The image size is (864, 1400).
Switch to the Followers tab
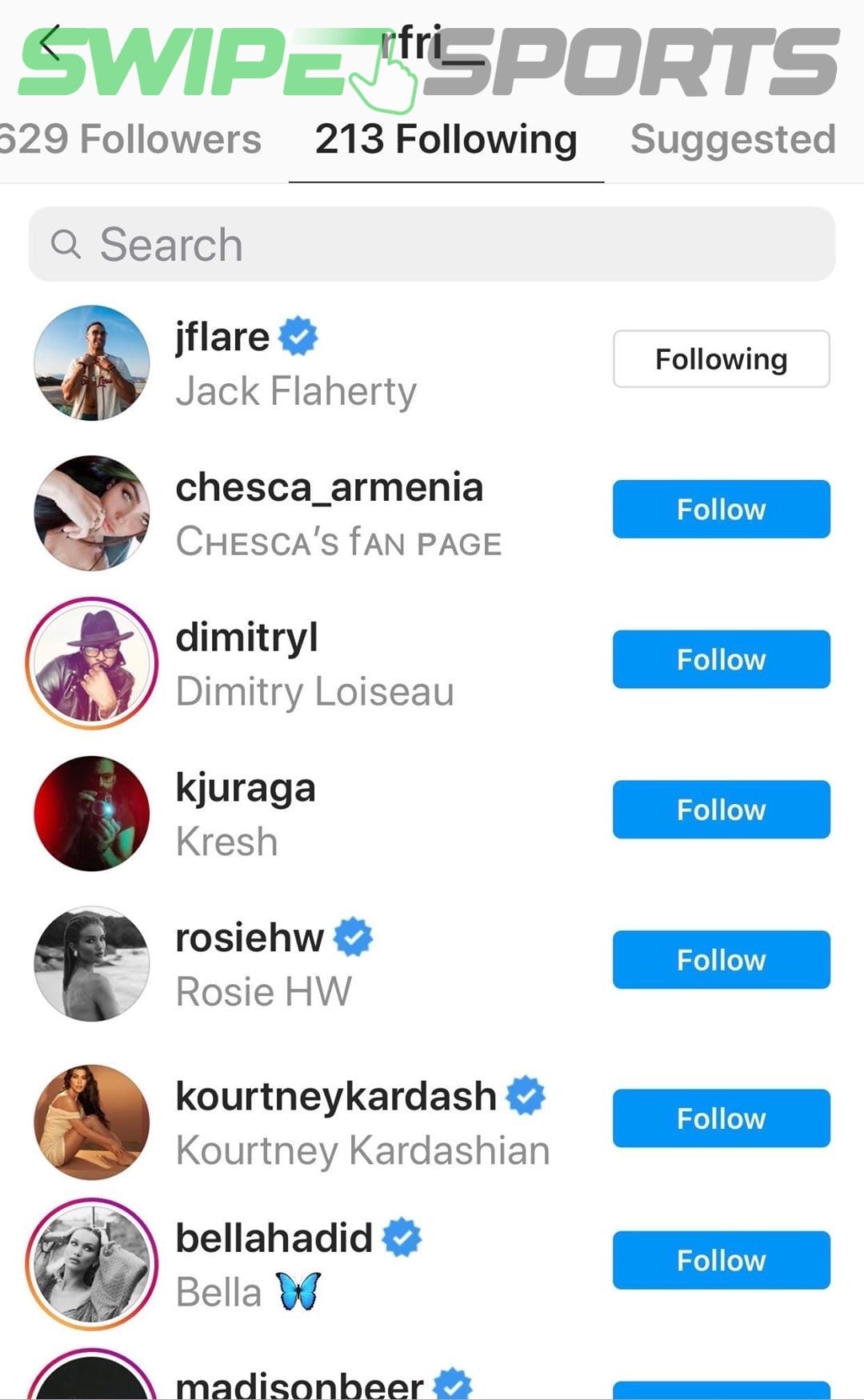(x=132, y=139)
